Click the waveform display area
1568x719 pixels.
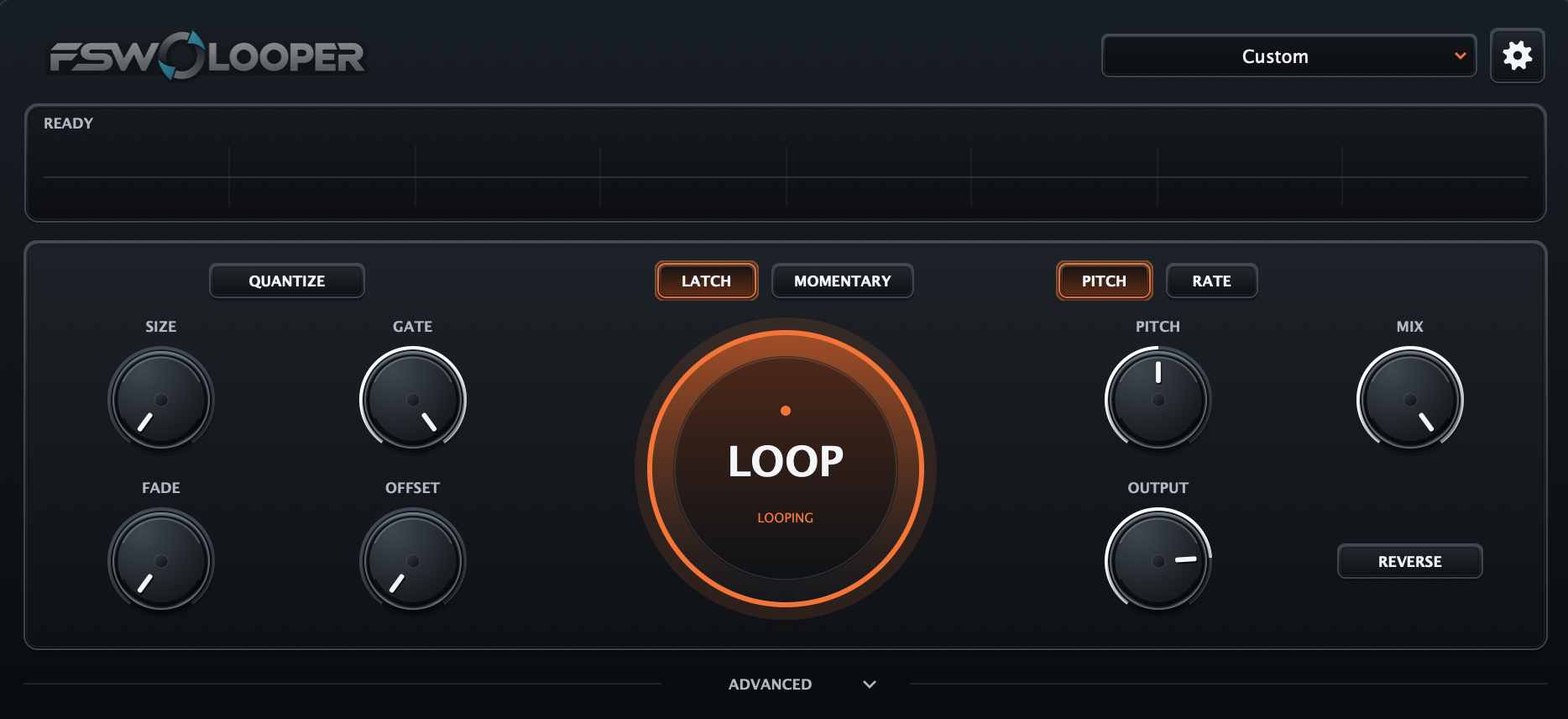(x=786, y=163)
